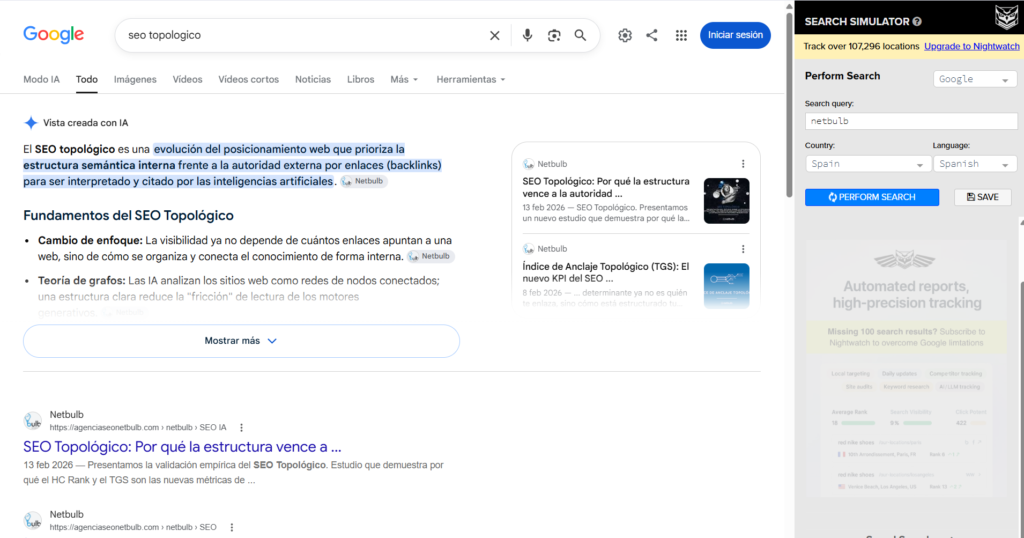Viewport: 1024px width, 538px height.
Task: Open result SEO Topológico: Por qué la estructura vence
Action: (182, 447)
